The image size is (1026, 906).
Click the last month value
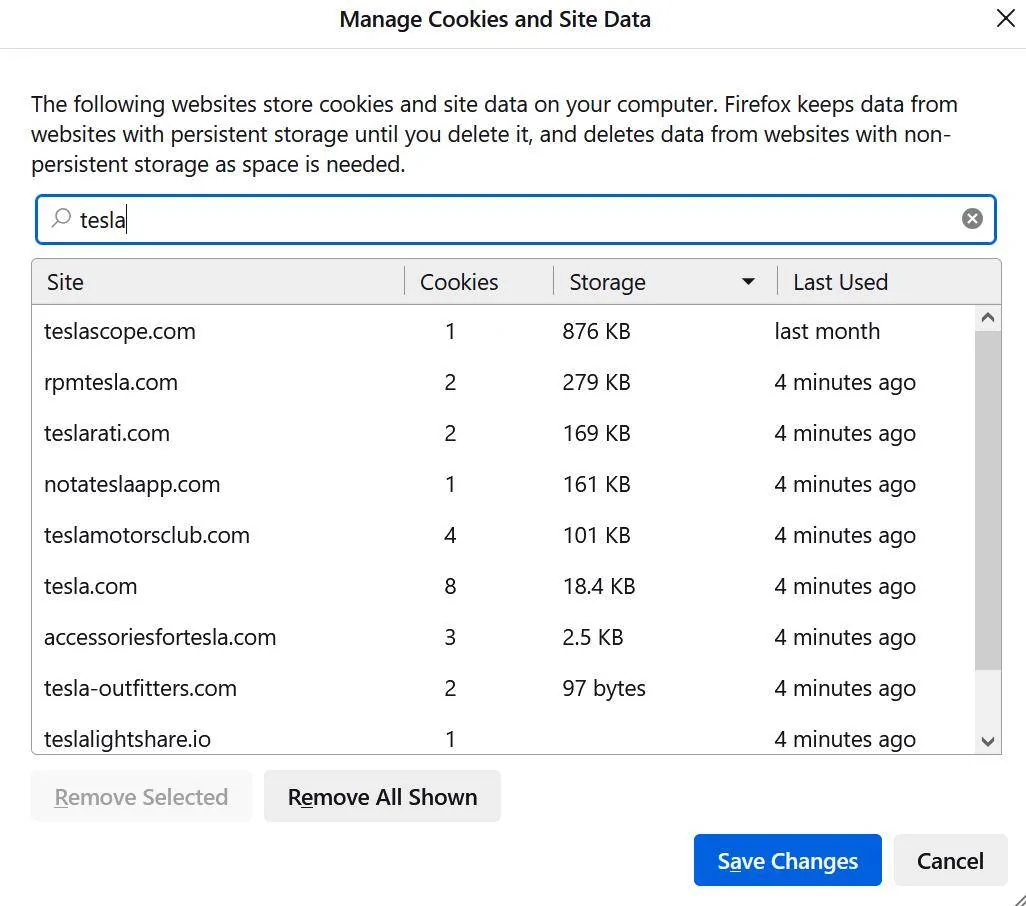coord(827,331)
